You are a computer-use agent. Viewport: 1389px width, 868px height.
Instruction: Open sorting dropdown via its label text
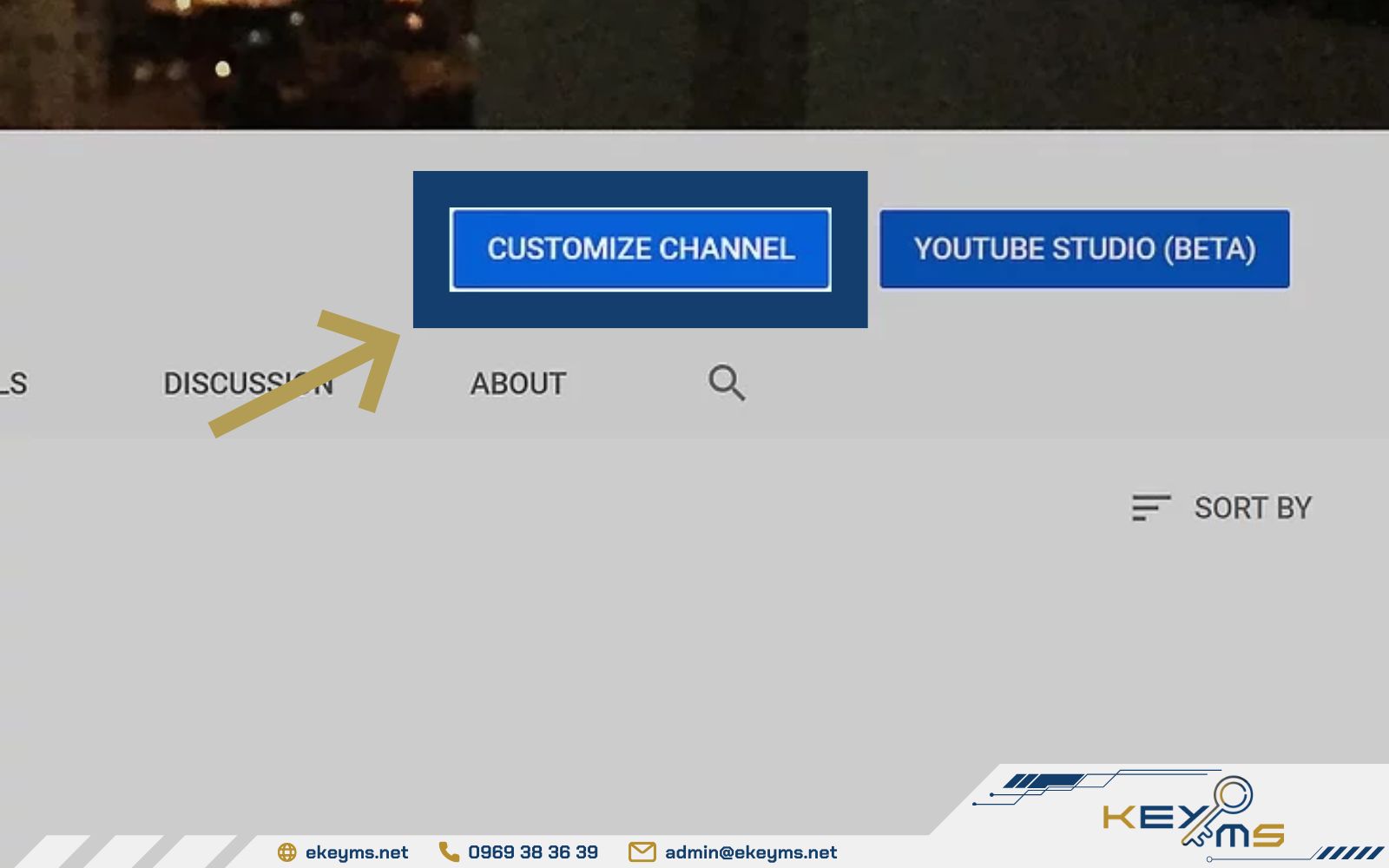[1254, 509]
